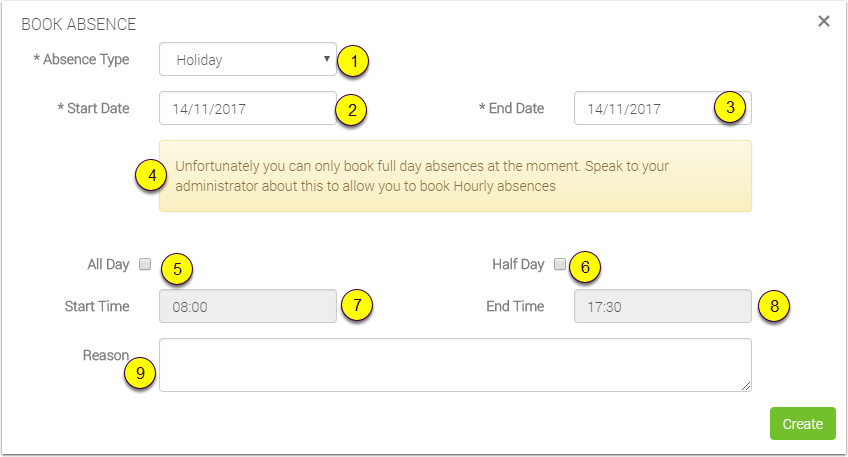Tick the Half Day checkbox

560,265
